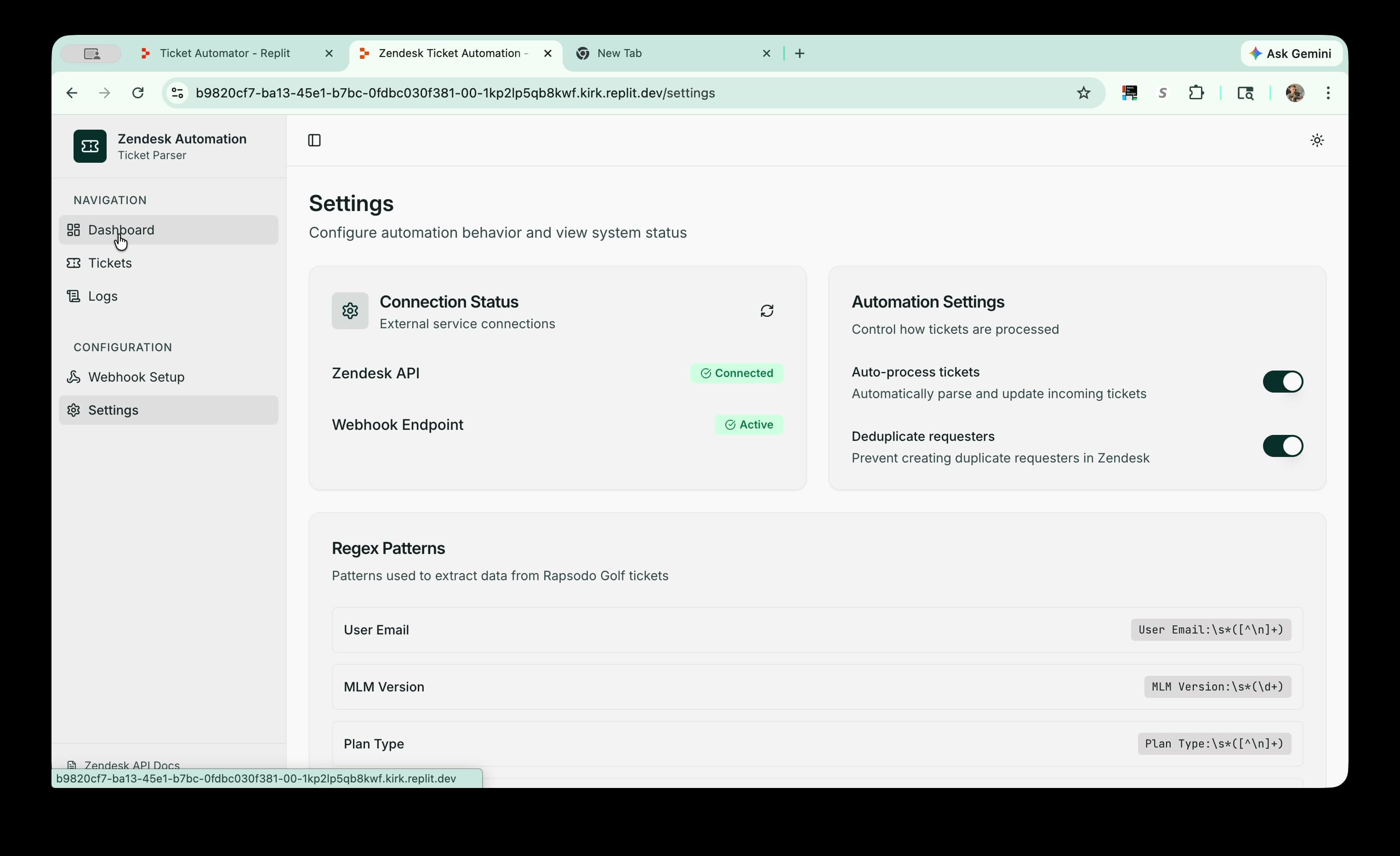Open Webhook Setup configuration

point(136,376)
